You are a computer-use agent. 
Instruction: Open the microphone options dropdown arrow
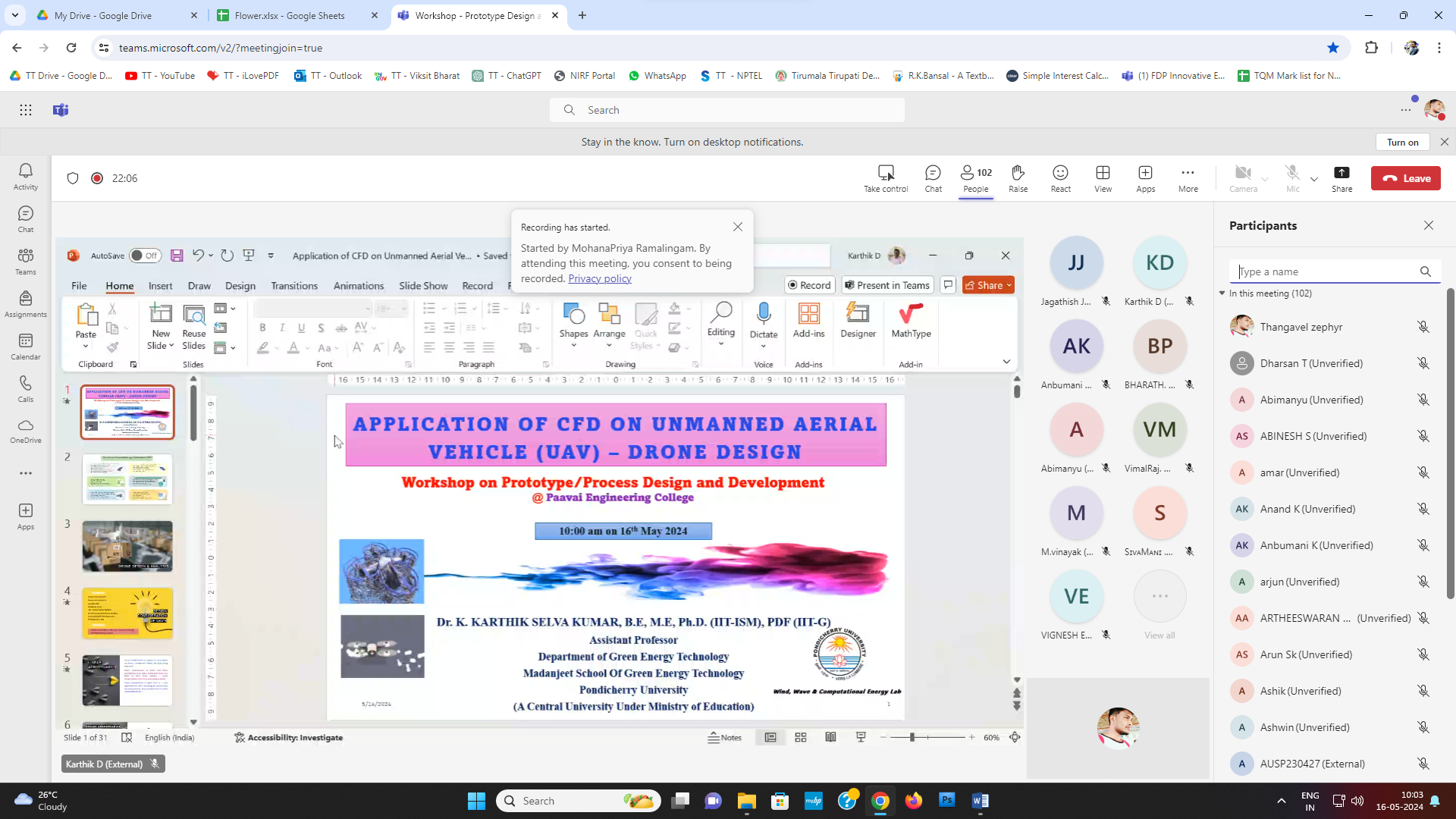point(1314,180)
